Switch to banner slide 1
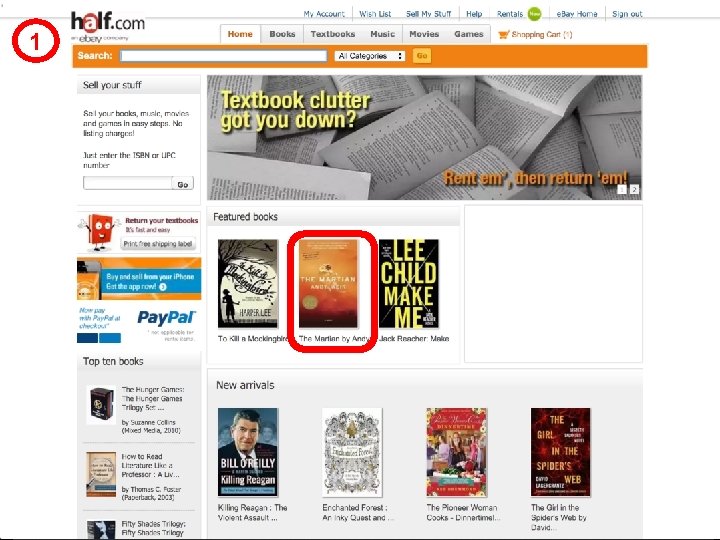 (x=622, y=189)
